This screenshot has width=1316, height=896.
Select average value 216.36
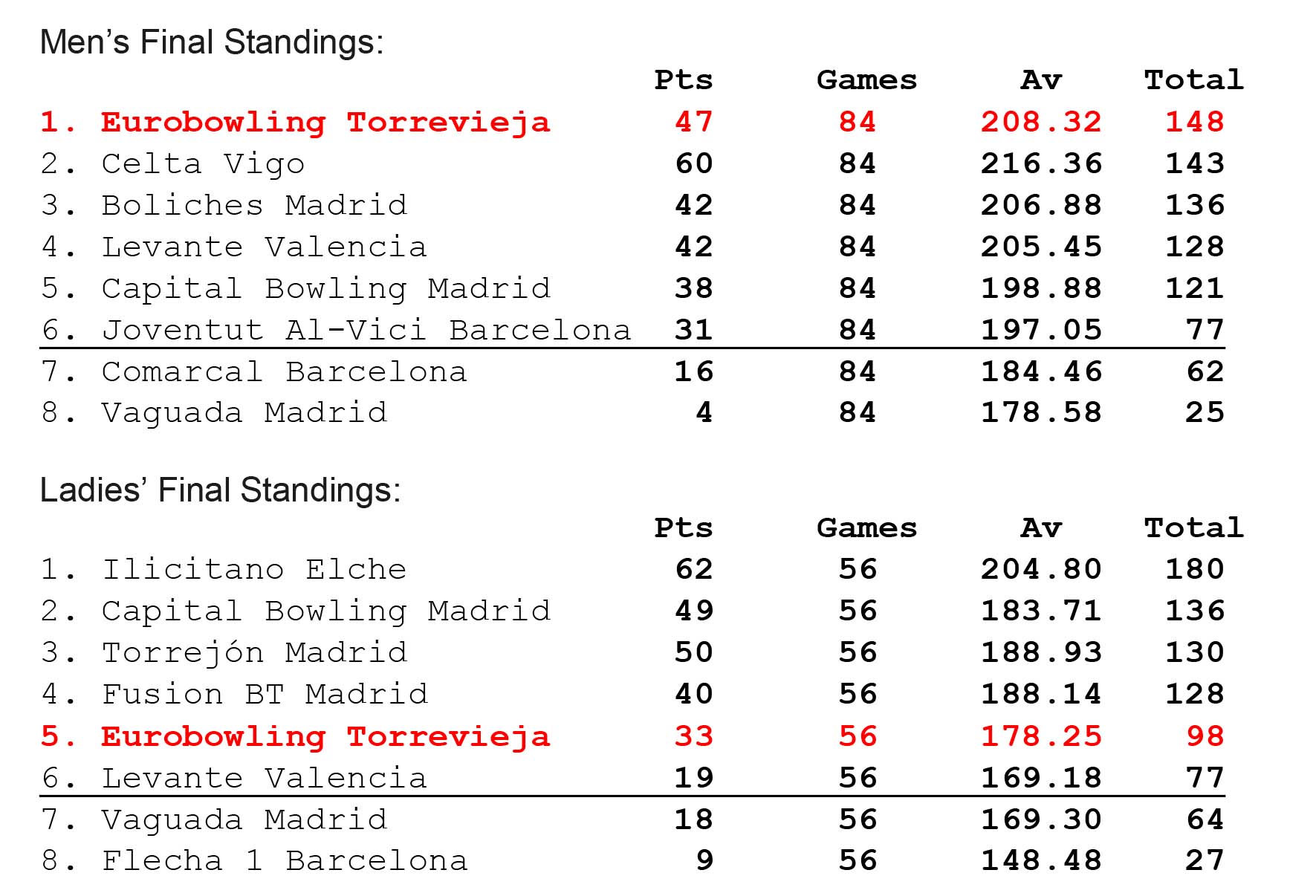click(x=1041, y=164)
